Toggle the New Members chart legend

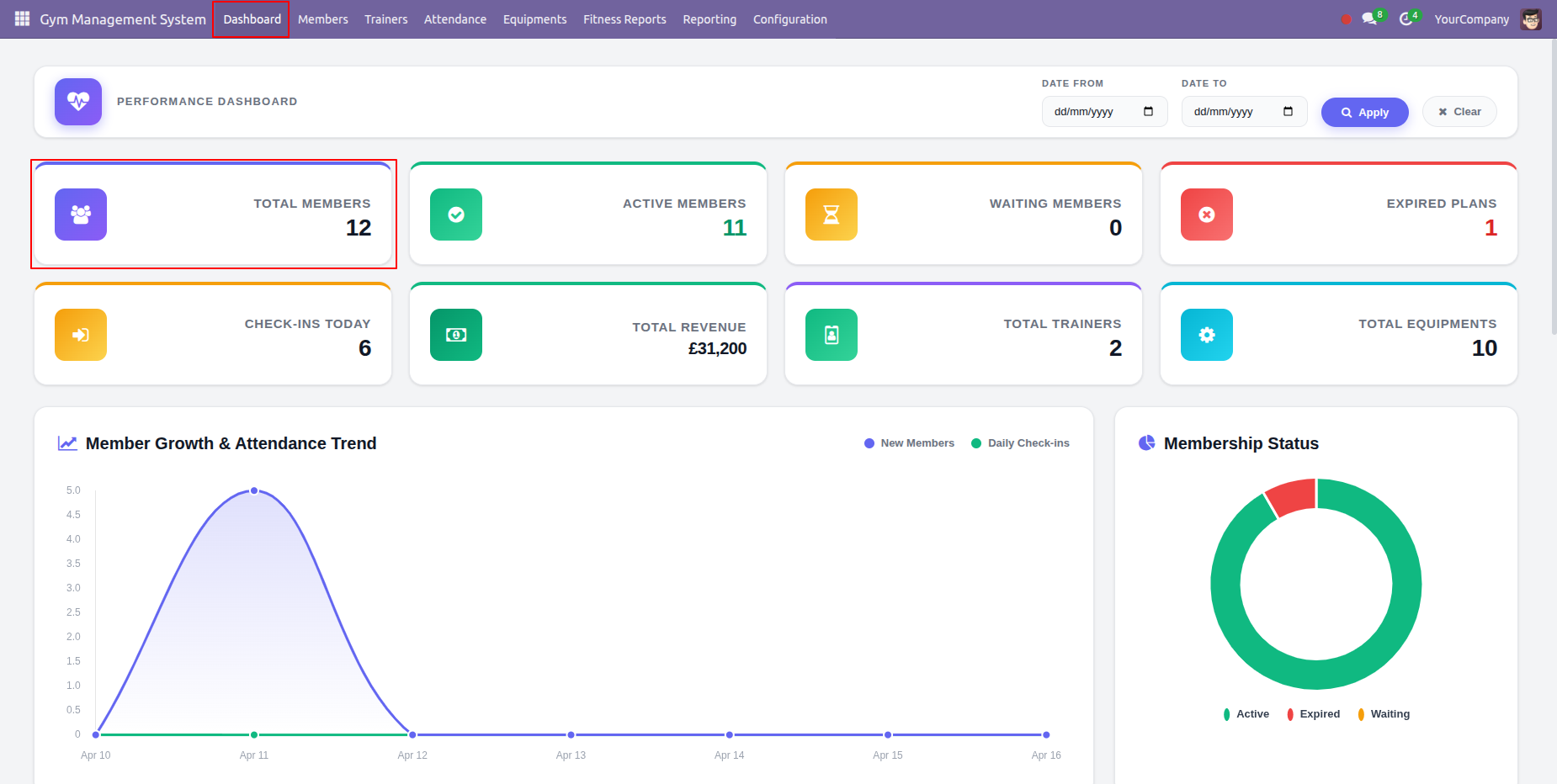pos(909,443)
